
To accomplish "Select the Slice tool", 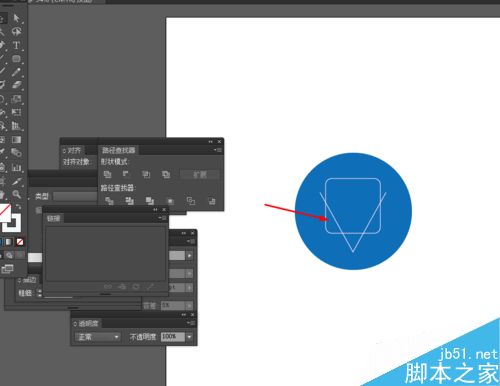I will [x=16, y=181].
